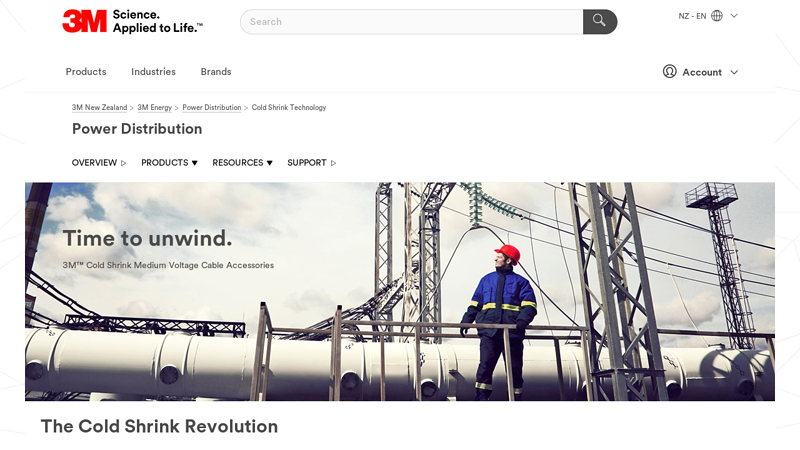
Task: Click the magnifying glass search button
Action: click(x=599, y=21)
